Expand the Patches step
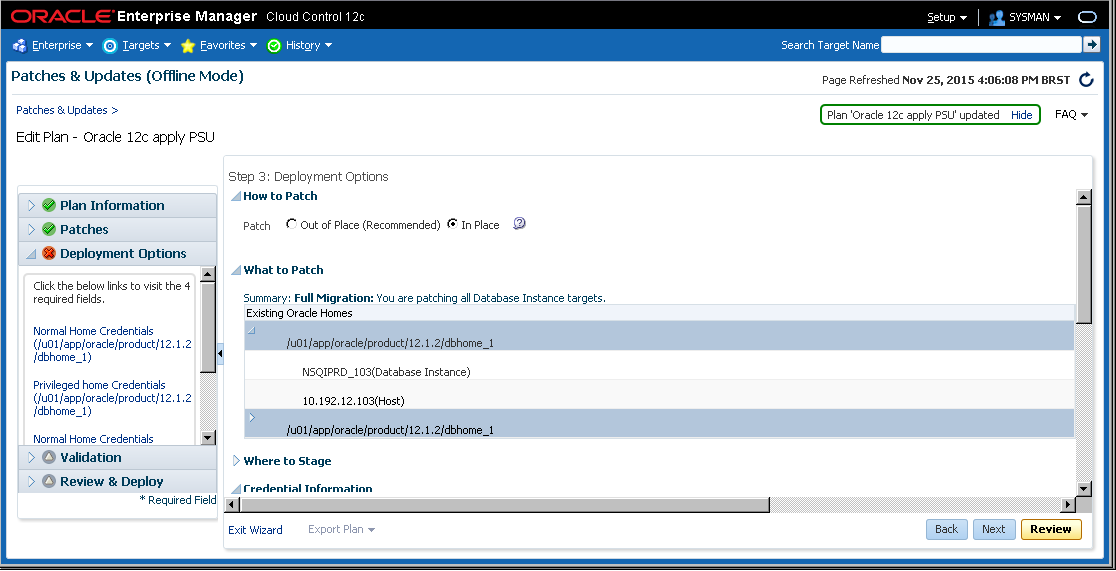This screenshot has width=1116, height=571. pos(31,229)
